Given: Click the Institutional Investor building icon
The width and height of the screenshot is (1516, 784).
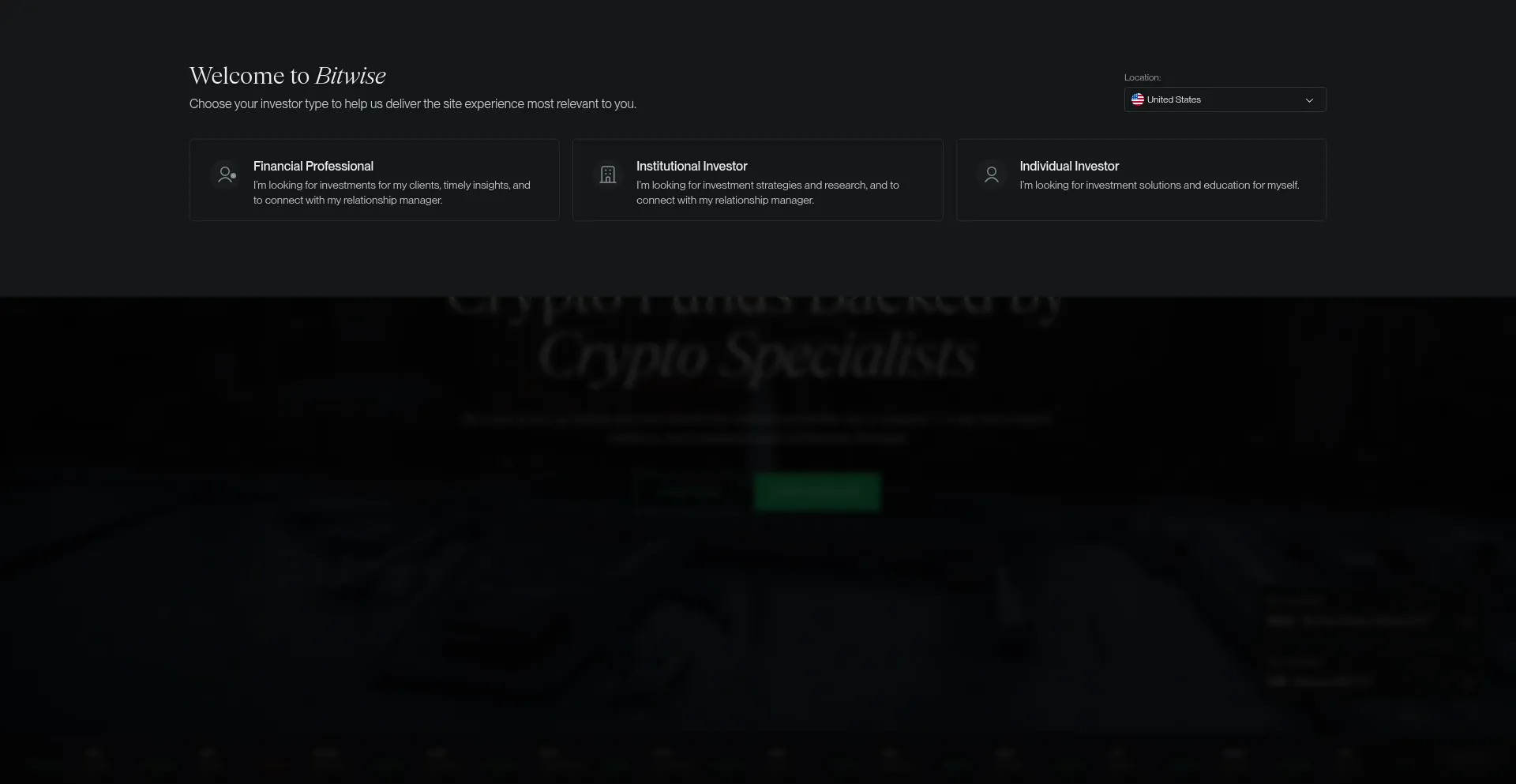Looking at the screenshot, I should [608, 174].
